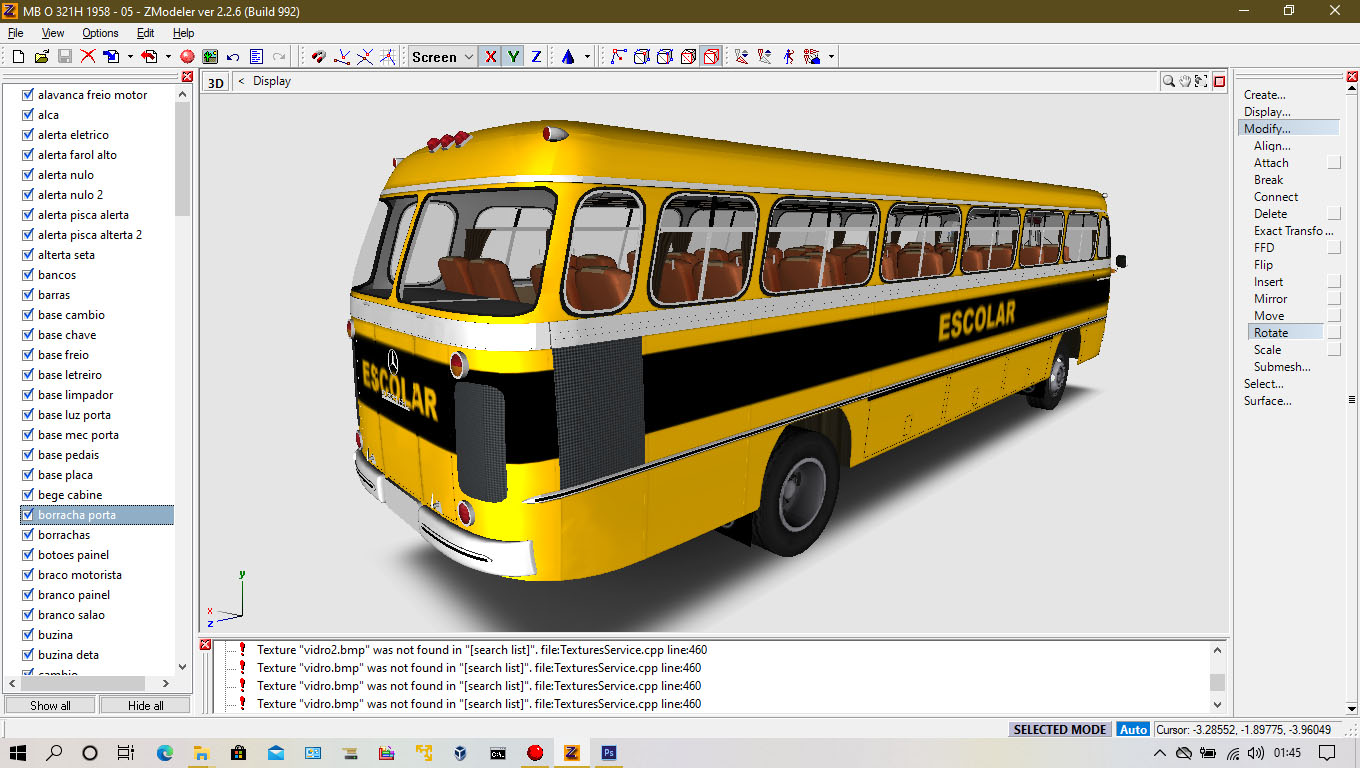
Task: Create a new file from toolbar
Action: [x=18, y=57]
